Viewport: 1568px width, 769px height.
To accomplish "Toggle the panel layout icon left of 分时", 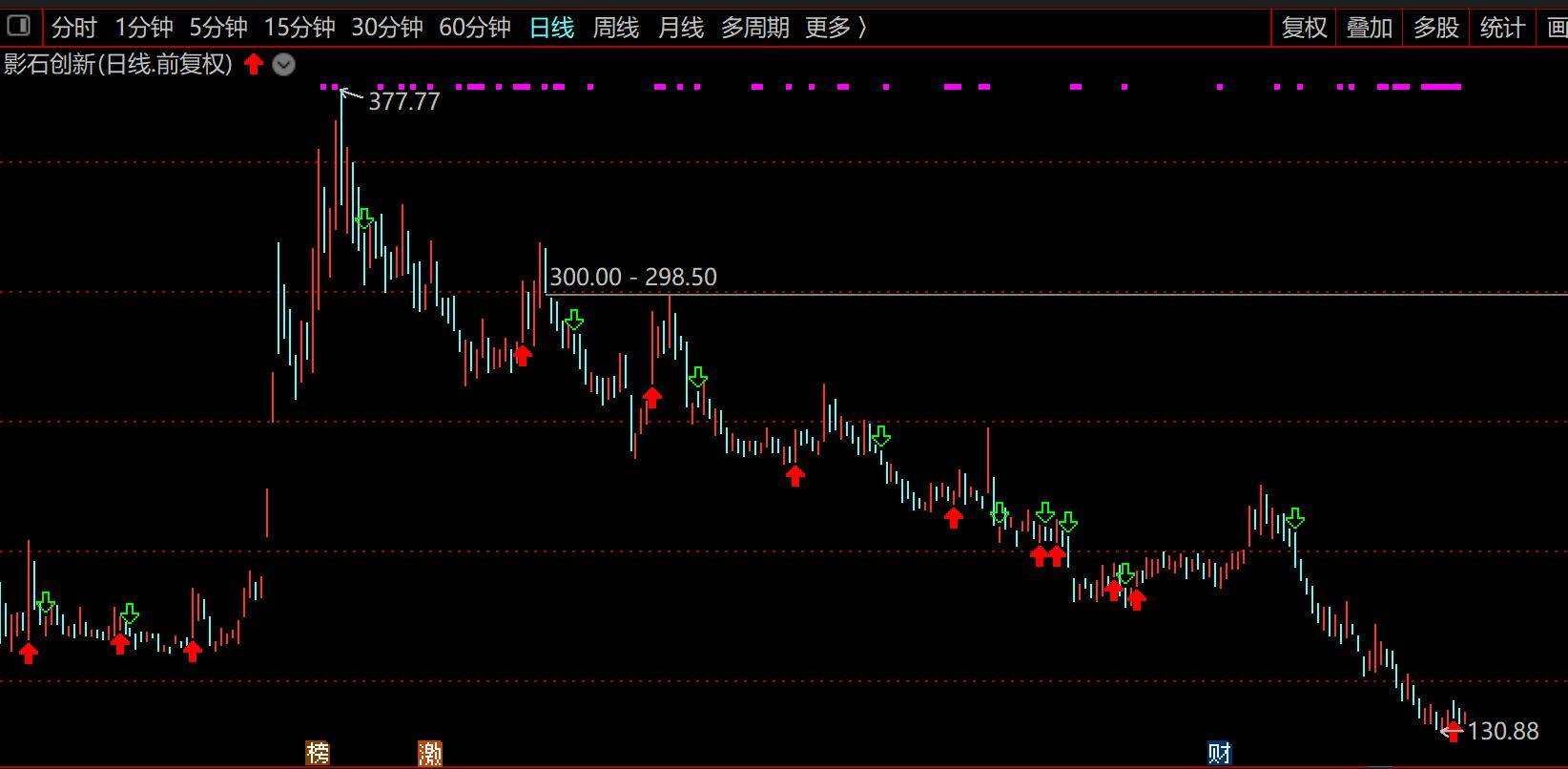I will (x=18, y=27).
